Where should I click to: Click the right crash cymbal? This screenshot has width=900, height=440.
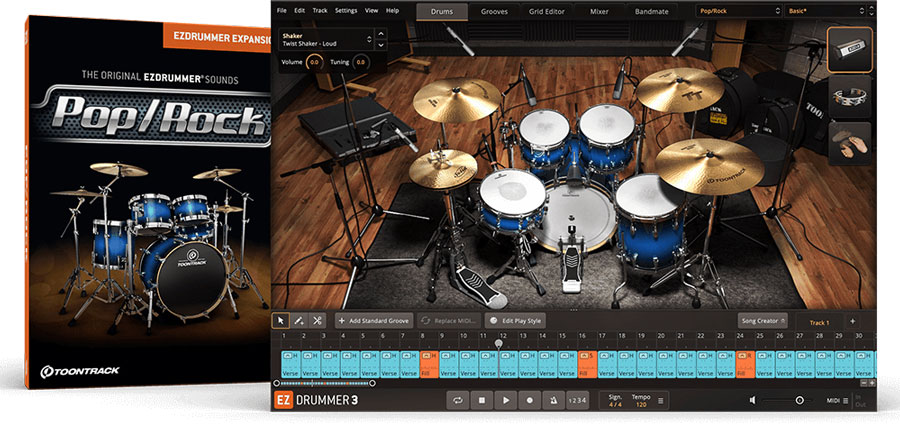click(680, 89)
